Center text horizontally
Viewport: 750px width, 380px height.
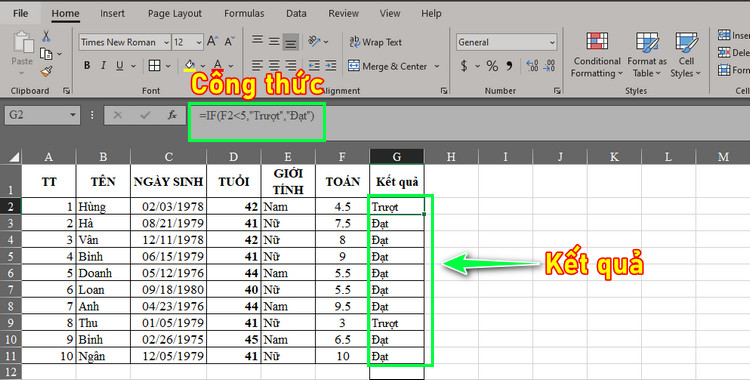click(274, 66)
